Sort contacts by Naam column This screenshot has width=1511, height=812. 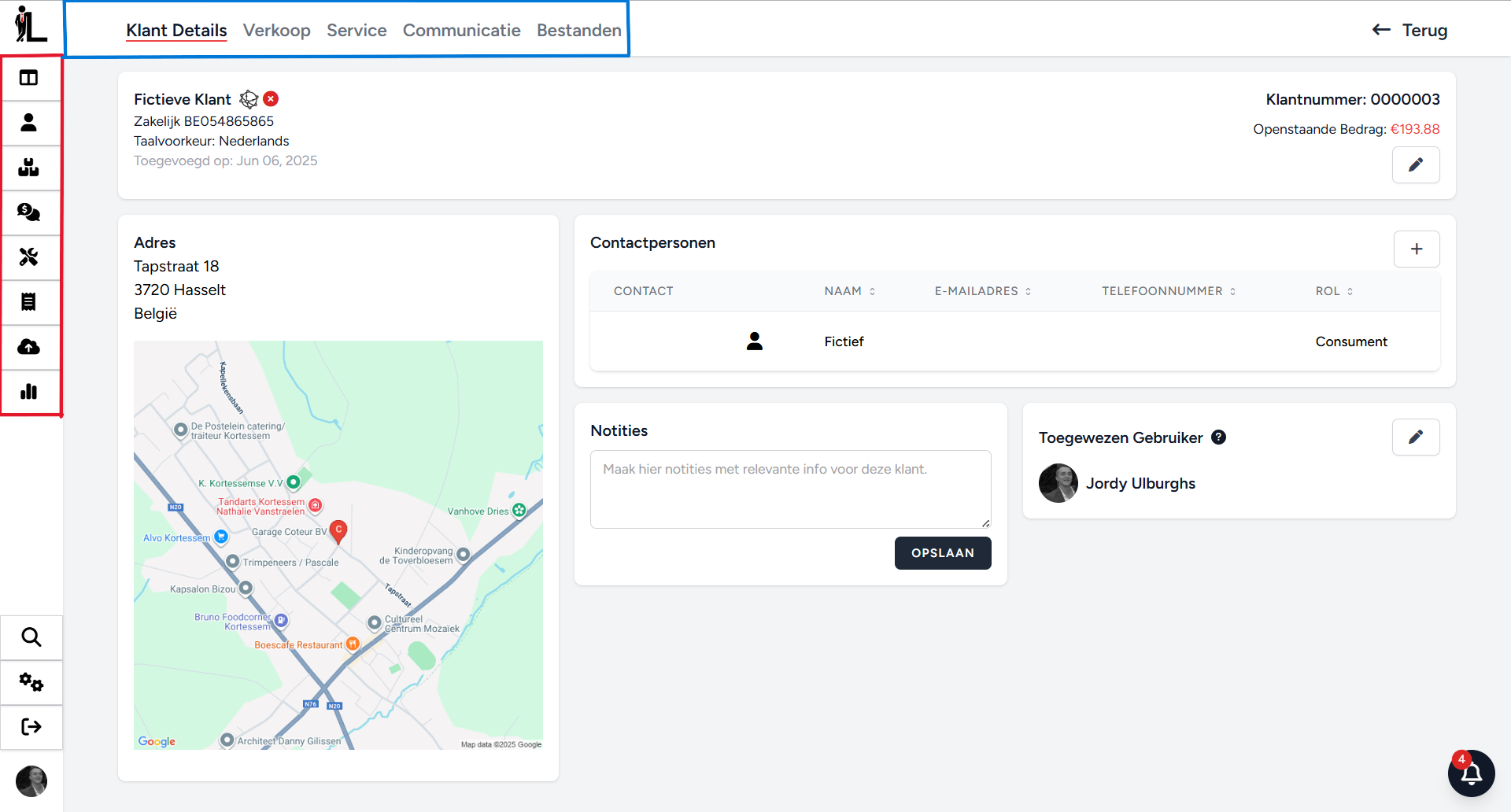pyautogui.click(x=850, y=291)
